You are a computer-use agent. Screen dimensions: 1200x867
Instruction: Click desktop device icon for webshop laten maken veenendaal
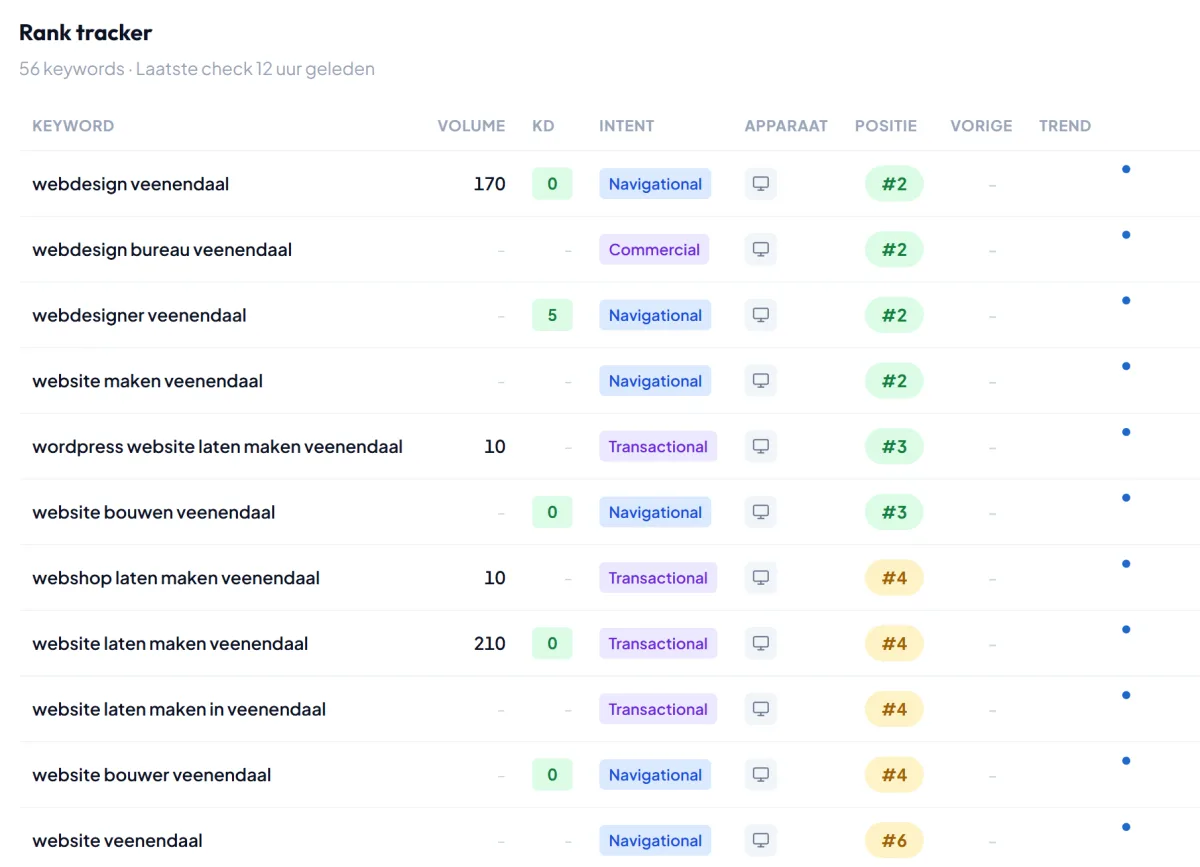pyautogui.click(x=760, y=578)
